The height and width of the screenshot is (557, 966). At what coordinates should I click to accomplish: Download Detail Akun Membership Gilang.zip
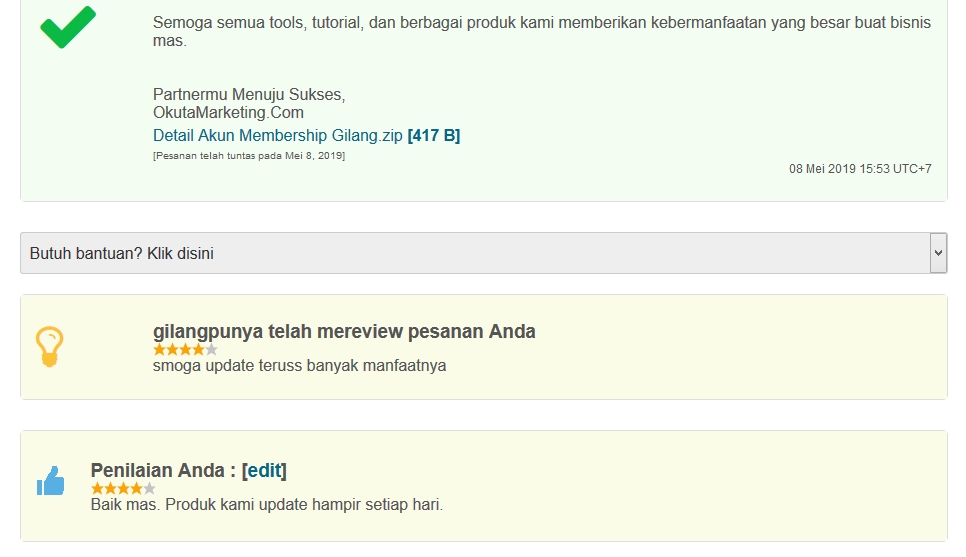[x=278, y=135]
